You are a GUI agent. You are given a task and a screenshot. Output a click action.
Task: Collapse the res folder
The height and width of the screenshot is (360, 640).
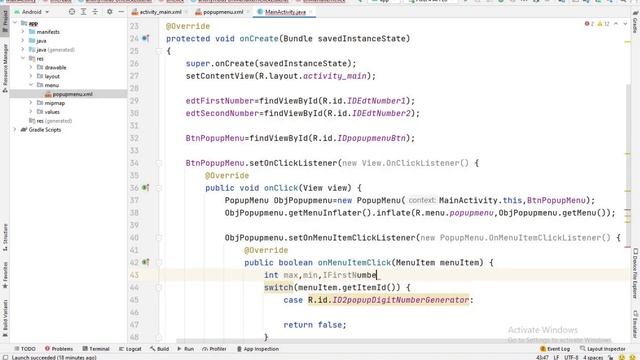23,59
